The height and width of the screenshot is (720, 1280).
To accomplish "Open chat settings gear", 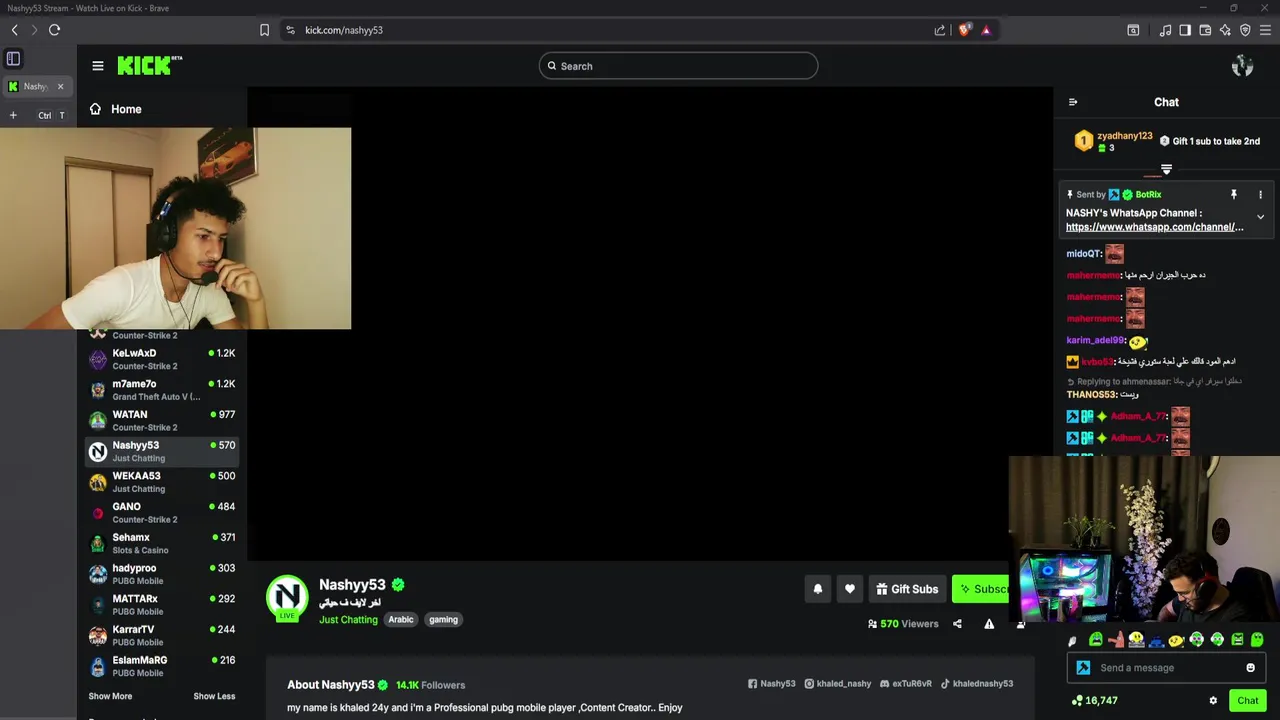I will coord(1213,701).
